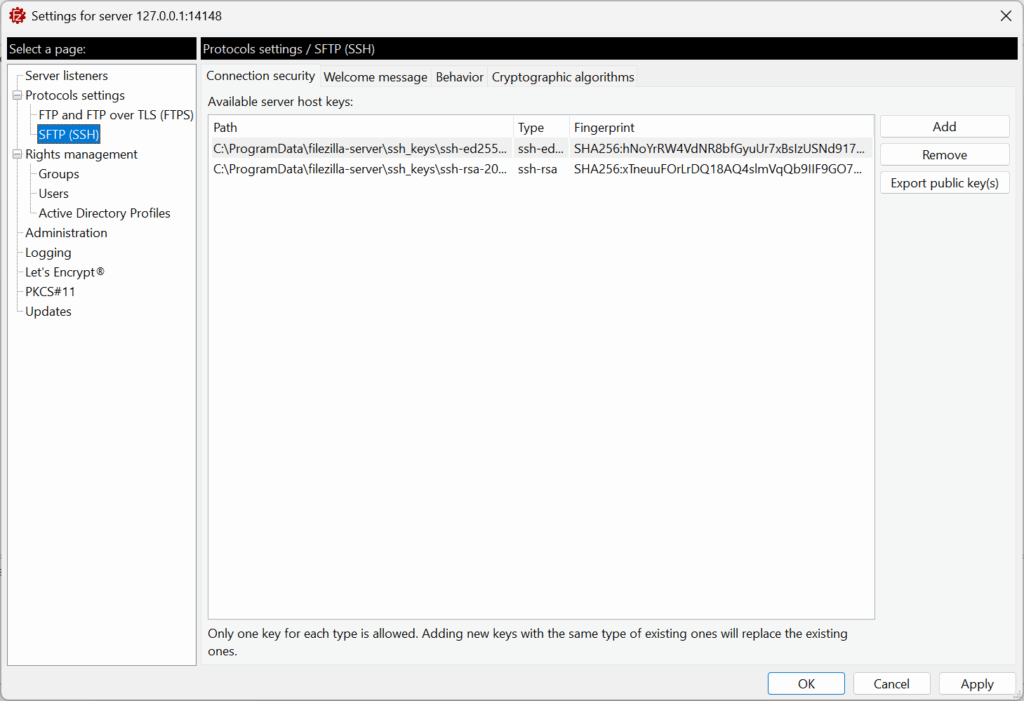Select the Let's Encrypt page
This screenshot has height=701, width=1024.
[63, 272]
